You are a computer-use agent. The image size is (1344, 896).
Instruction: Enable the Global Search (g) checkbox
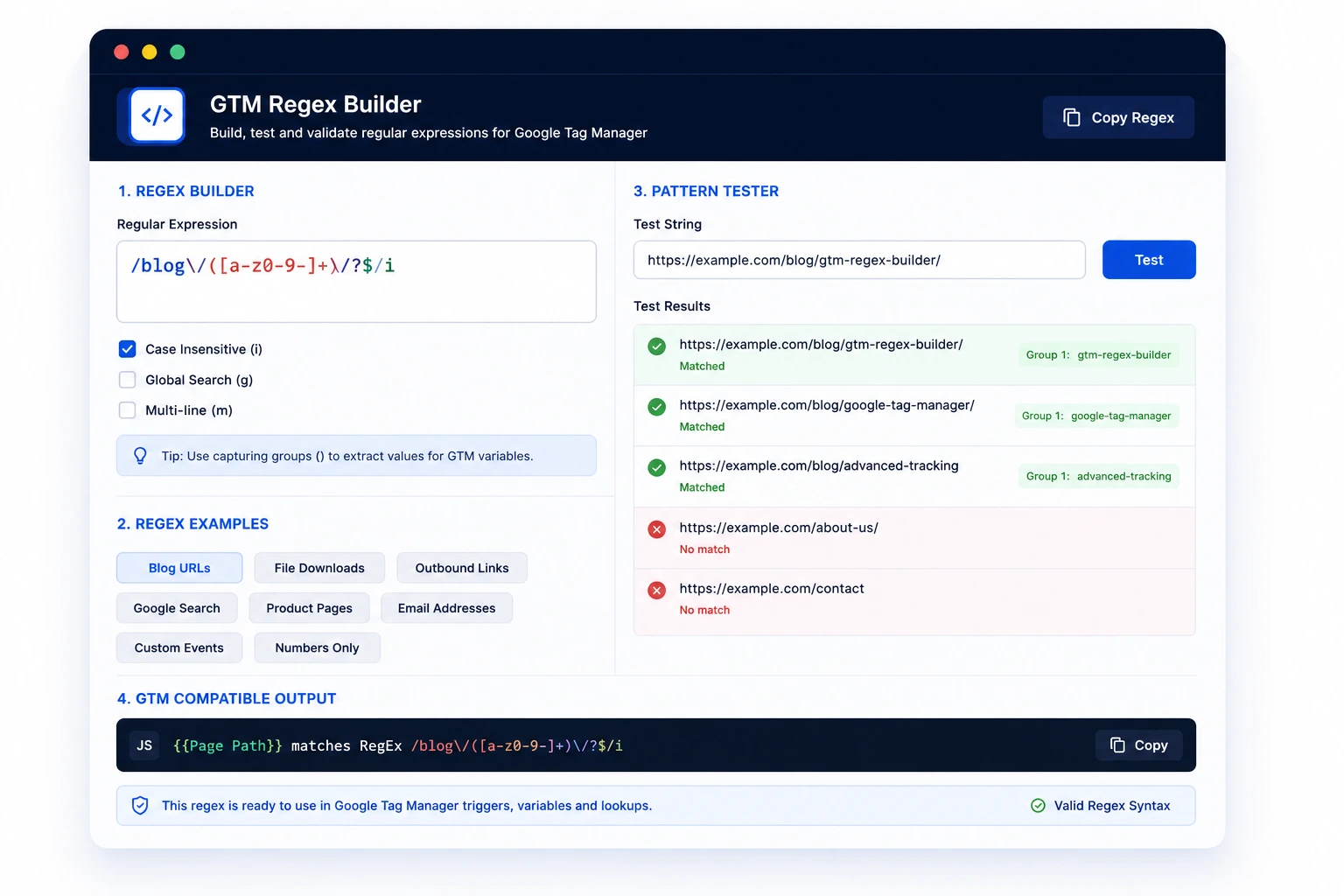tap(127, 380)
